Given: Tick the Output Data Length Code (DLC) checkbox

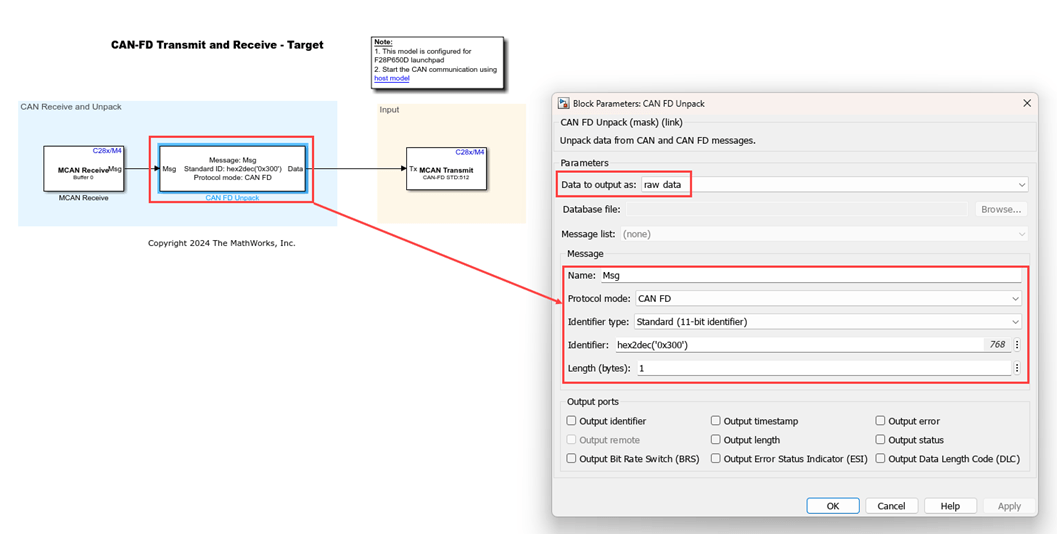Looking at the screenshot, I should (880, 459).
